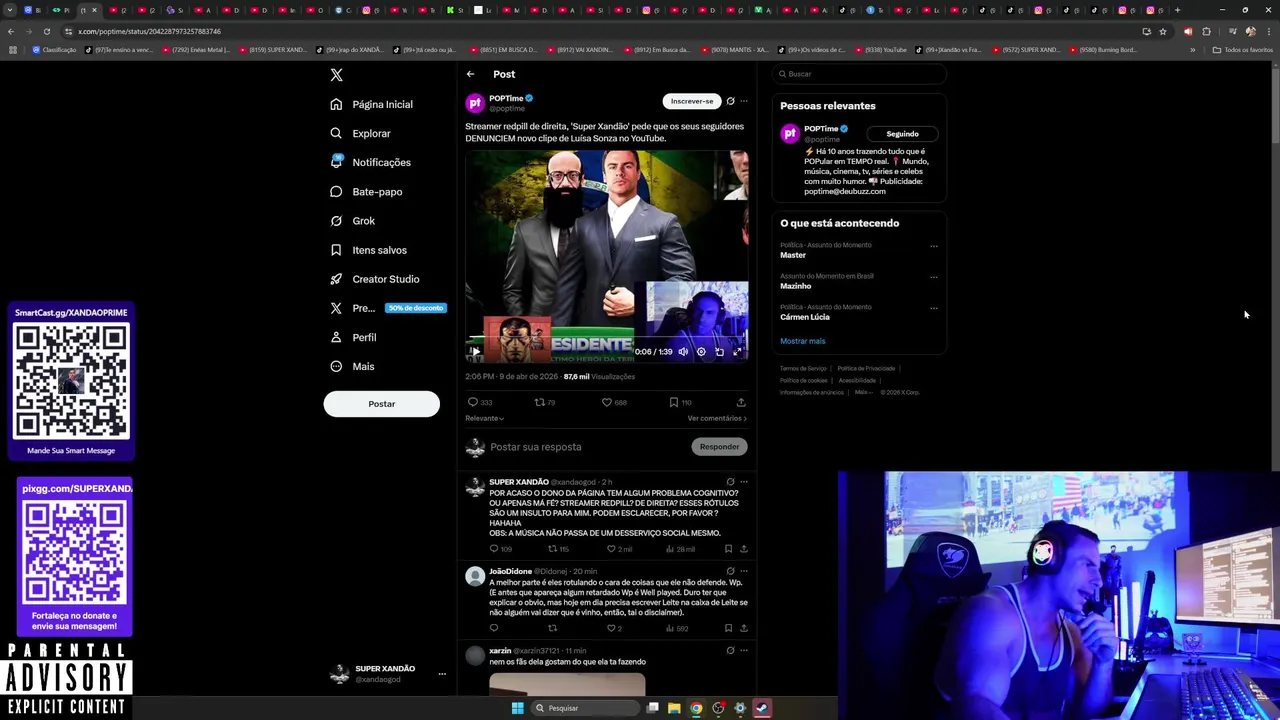1280x720 pixels.
Task: Open the Explorar section
Action: [360, 133]
